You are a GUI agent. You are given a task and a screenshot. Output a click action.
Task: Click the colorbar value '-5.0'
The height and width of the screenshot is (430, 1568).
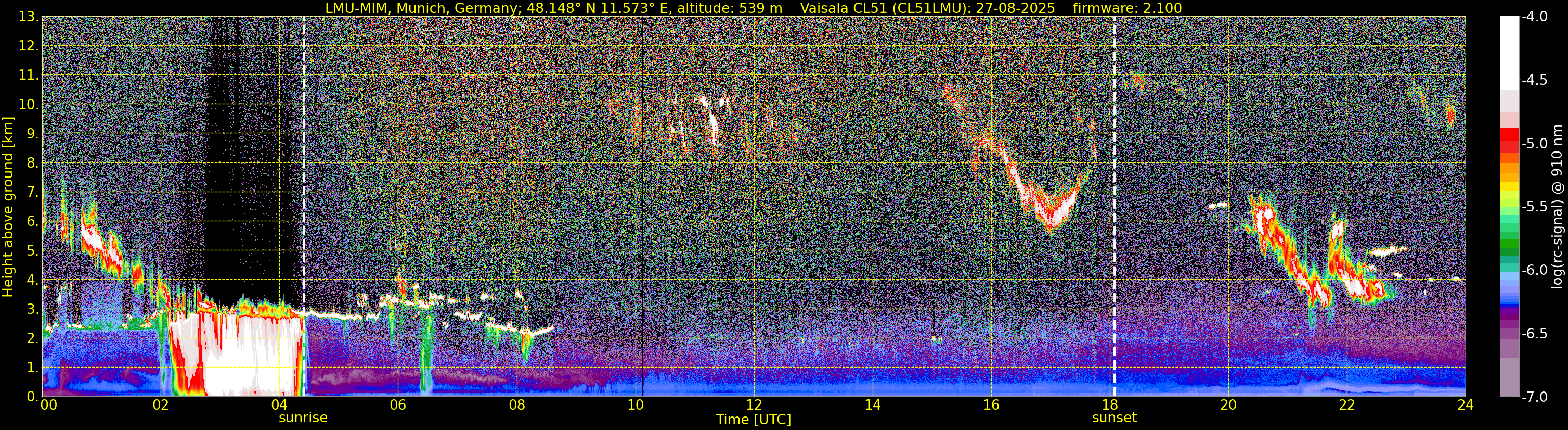[1535, 143]
